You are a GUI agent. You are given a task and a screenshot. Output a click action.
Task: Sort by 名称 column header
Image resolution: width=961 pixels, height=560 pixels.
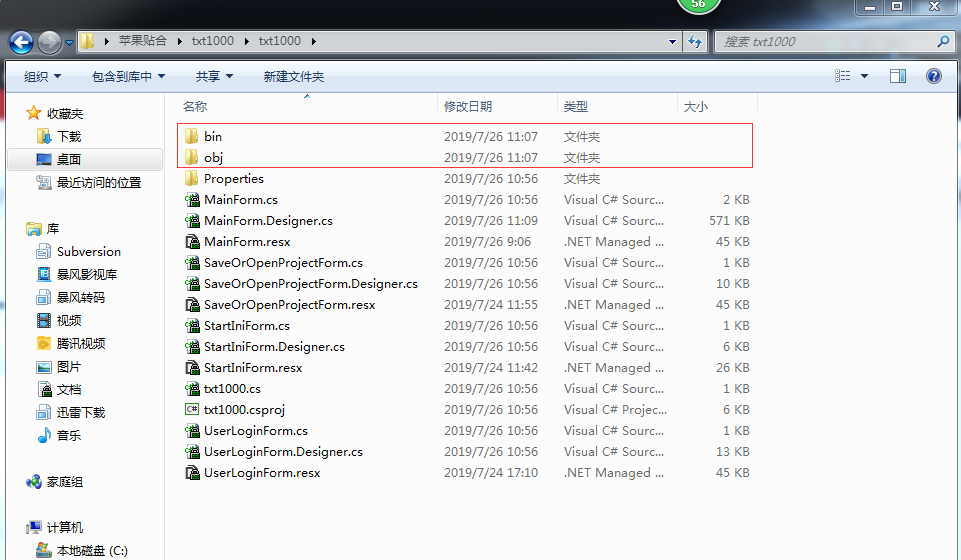coord(195,107)
